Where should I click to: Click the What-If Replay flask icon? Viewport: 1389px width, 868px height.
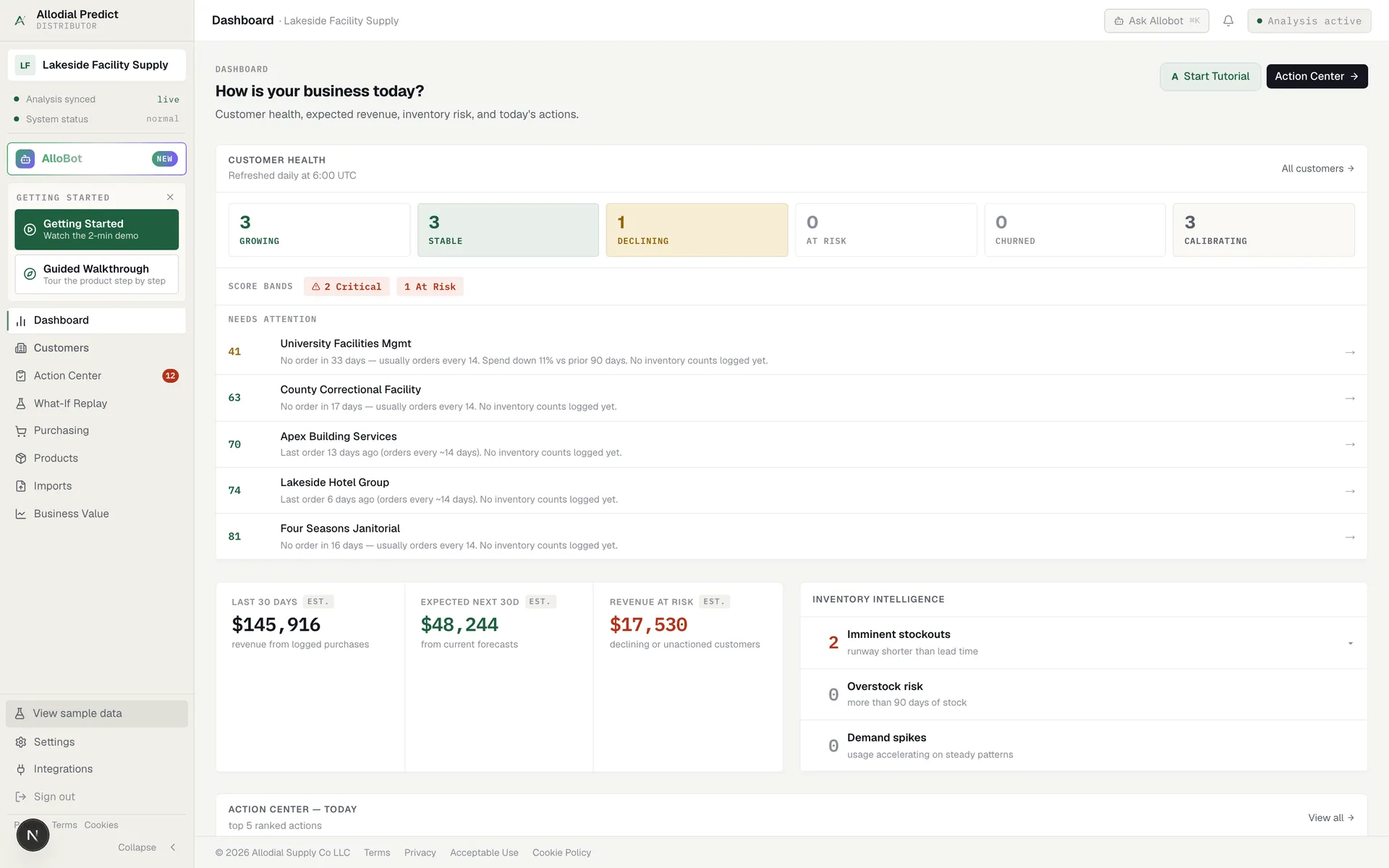tap(21, 404)
